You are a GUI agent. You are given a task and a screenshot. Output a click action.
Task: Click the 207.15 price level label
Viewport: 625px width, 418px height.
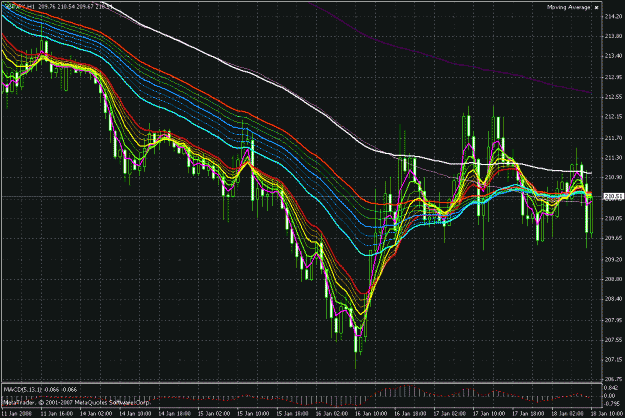[614, 359]
